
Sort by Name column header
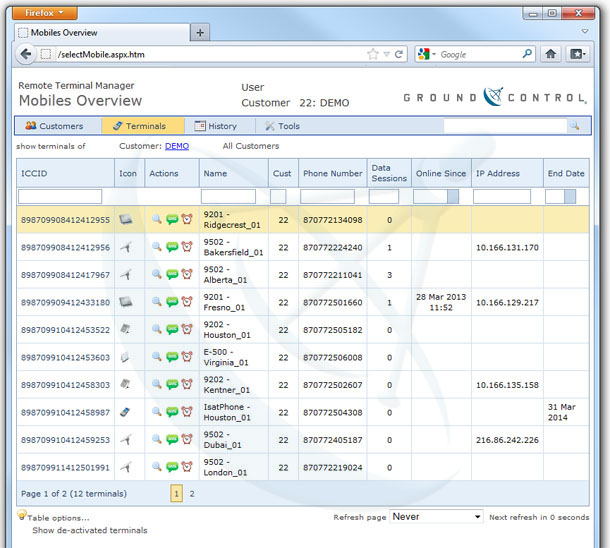click(x=215, y=173)
